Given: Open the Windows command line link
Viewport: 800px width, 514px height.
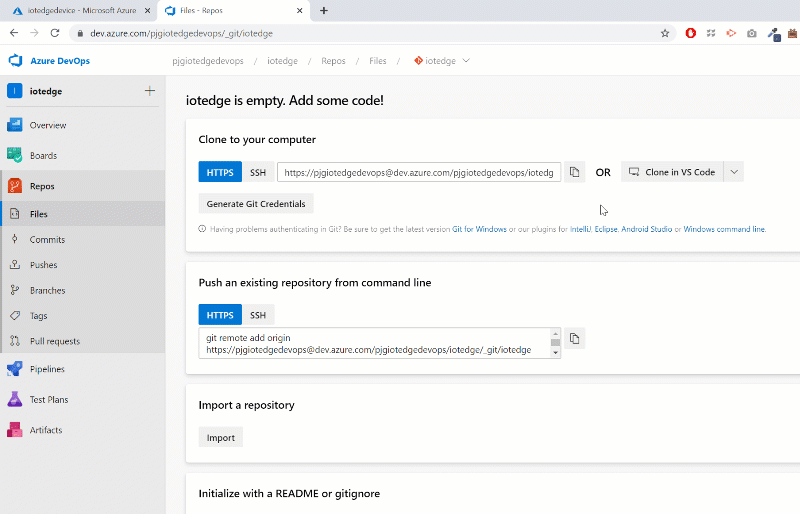Looking at the screenshot, I should [724, 229].
